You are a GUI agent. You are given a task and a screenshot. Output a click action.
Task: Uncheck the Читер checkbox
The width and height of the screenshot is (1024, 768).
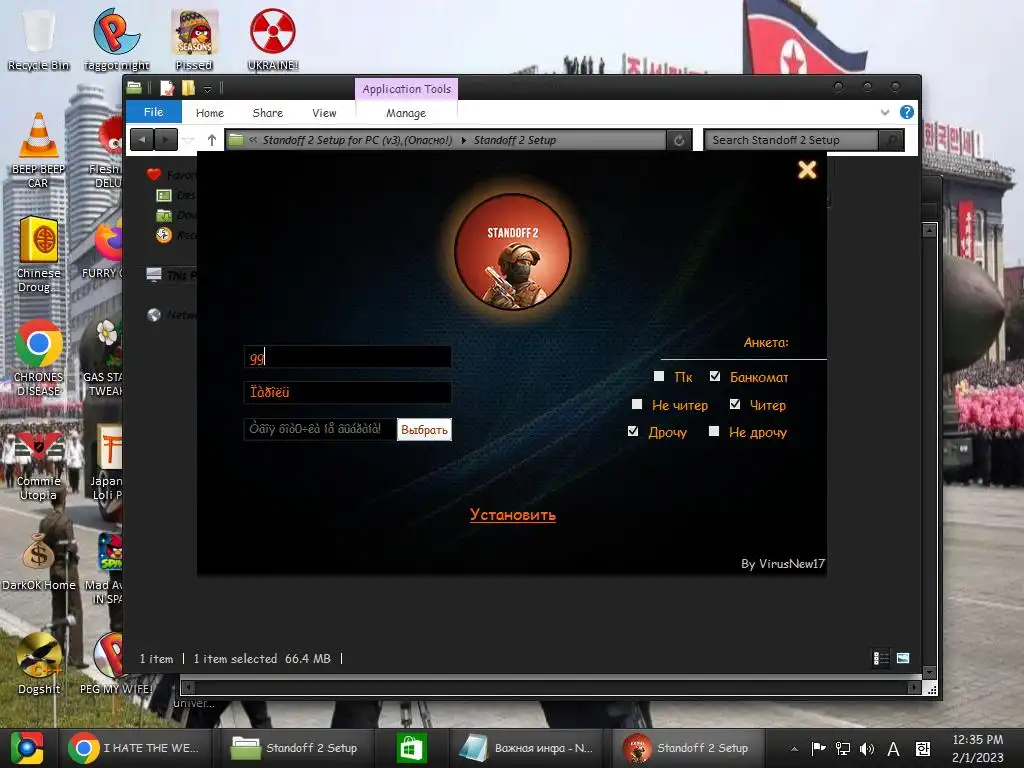click(x=735, y=404)
